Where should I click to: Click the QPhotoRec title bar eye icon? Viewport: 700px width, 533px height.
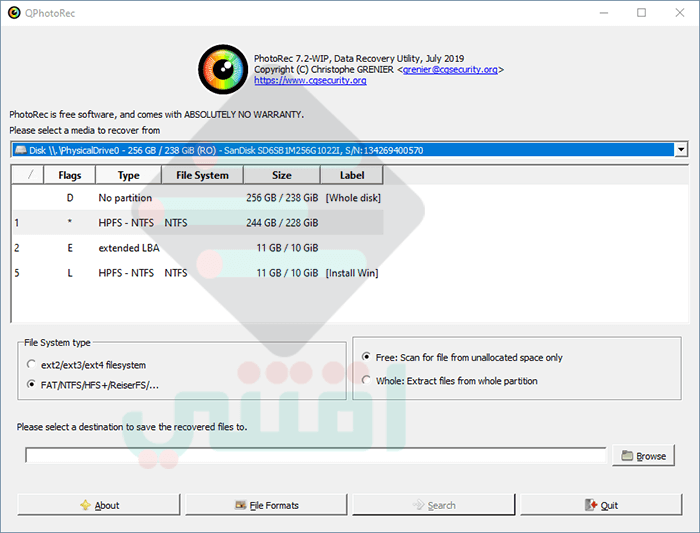(14, 12)
